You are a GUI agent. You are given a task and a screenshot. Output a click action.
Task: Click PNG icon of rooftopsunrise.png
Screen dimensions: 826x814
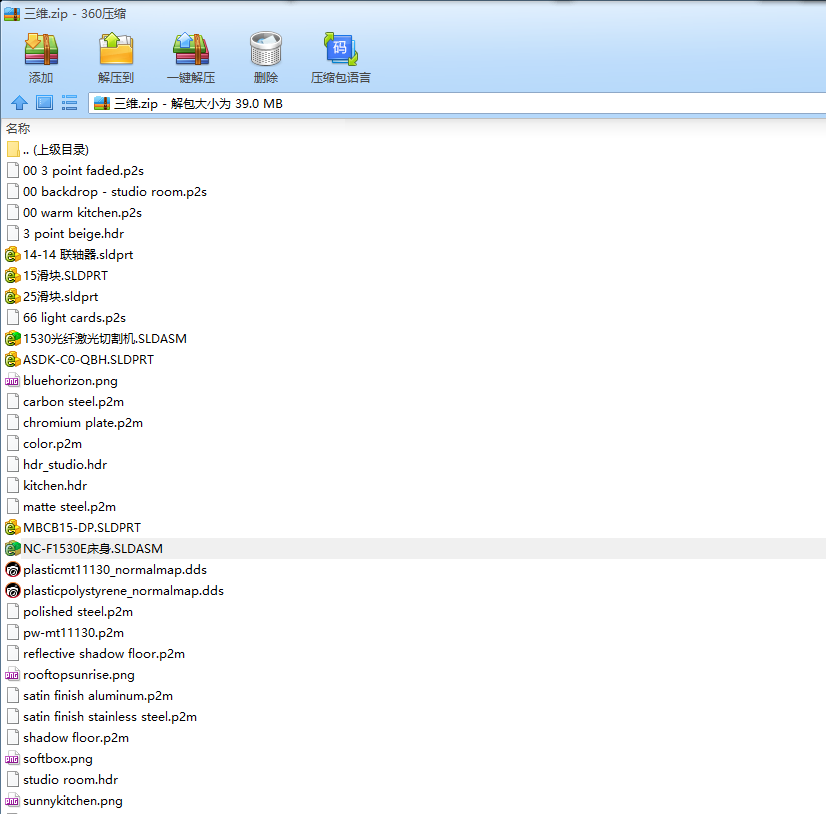[x=12, y=675]
